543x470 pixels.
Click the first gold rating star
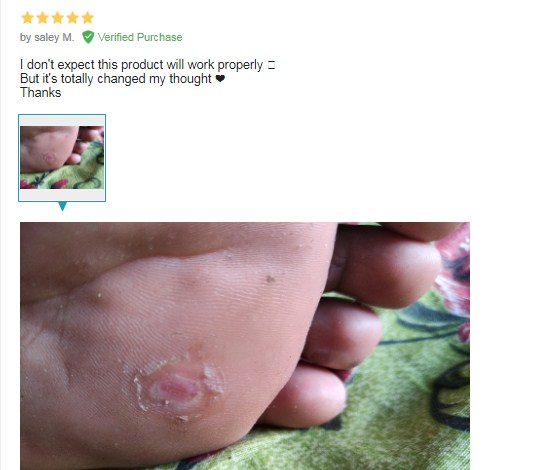click(27, 18)
